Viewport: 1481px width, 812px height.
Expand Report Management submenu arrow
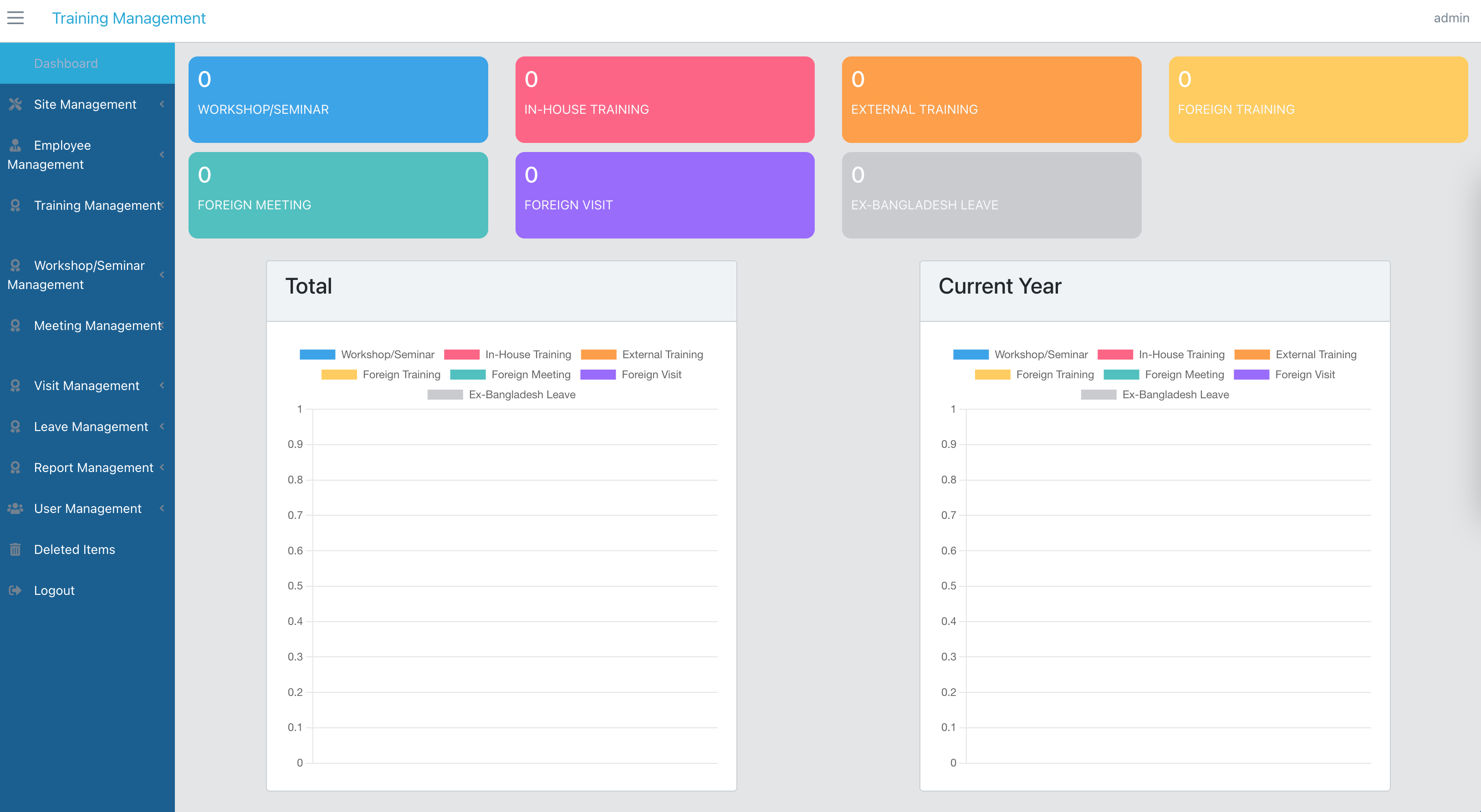pos(162,467)
